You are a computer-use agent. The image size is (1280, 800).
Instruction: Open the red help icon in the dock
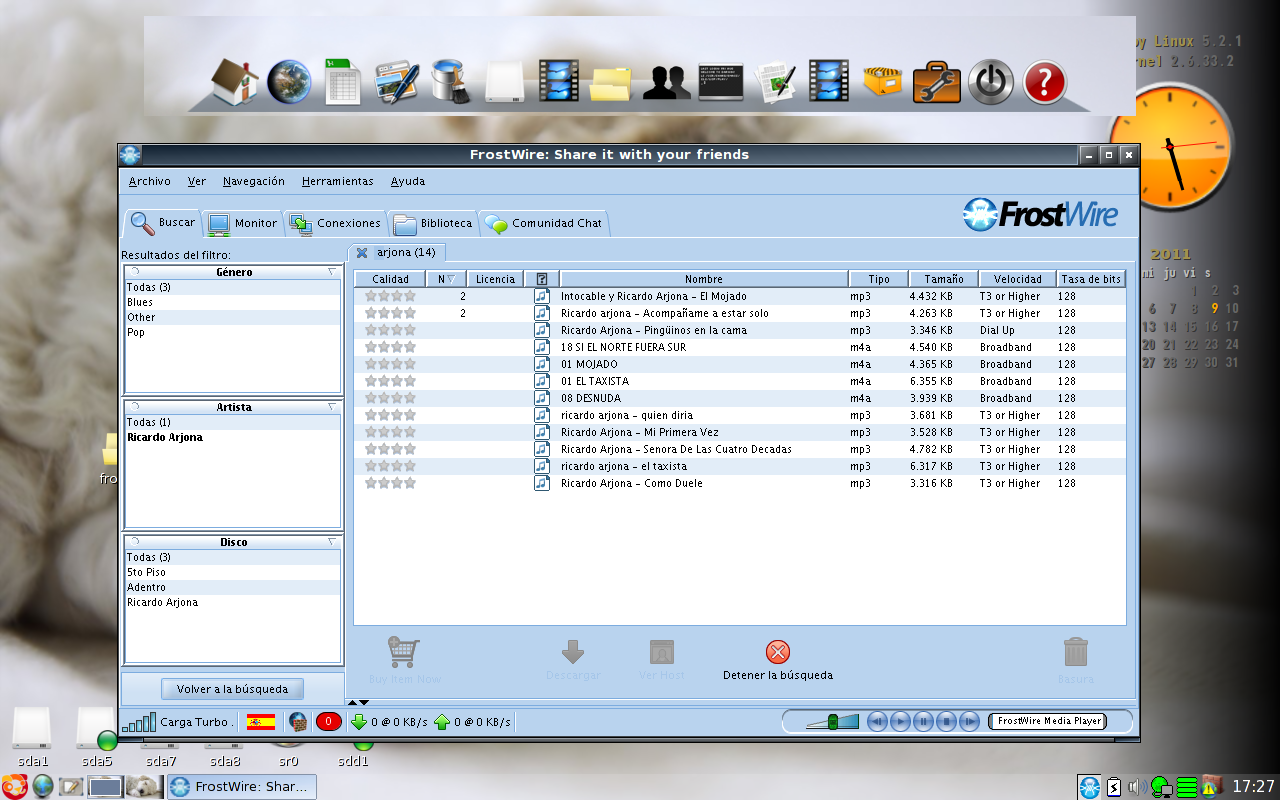[x=1045, y=82]
